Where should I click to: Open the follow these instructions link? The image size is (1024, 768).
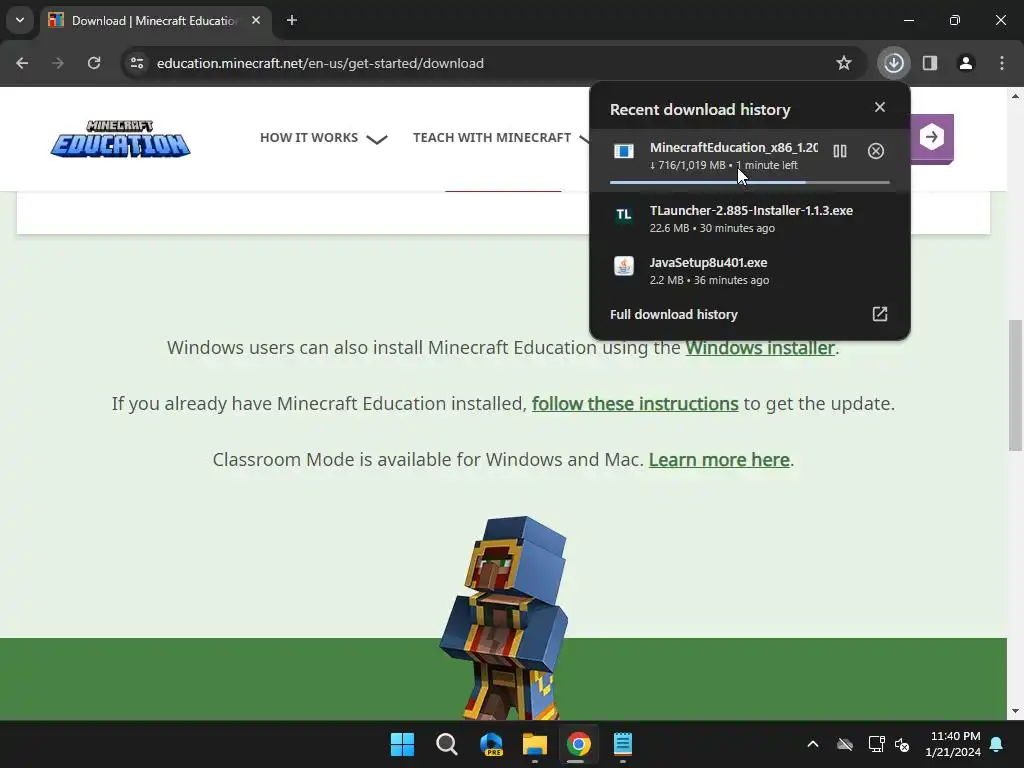click(x=635, y=404)
